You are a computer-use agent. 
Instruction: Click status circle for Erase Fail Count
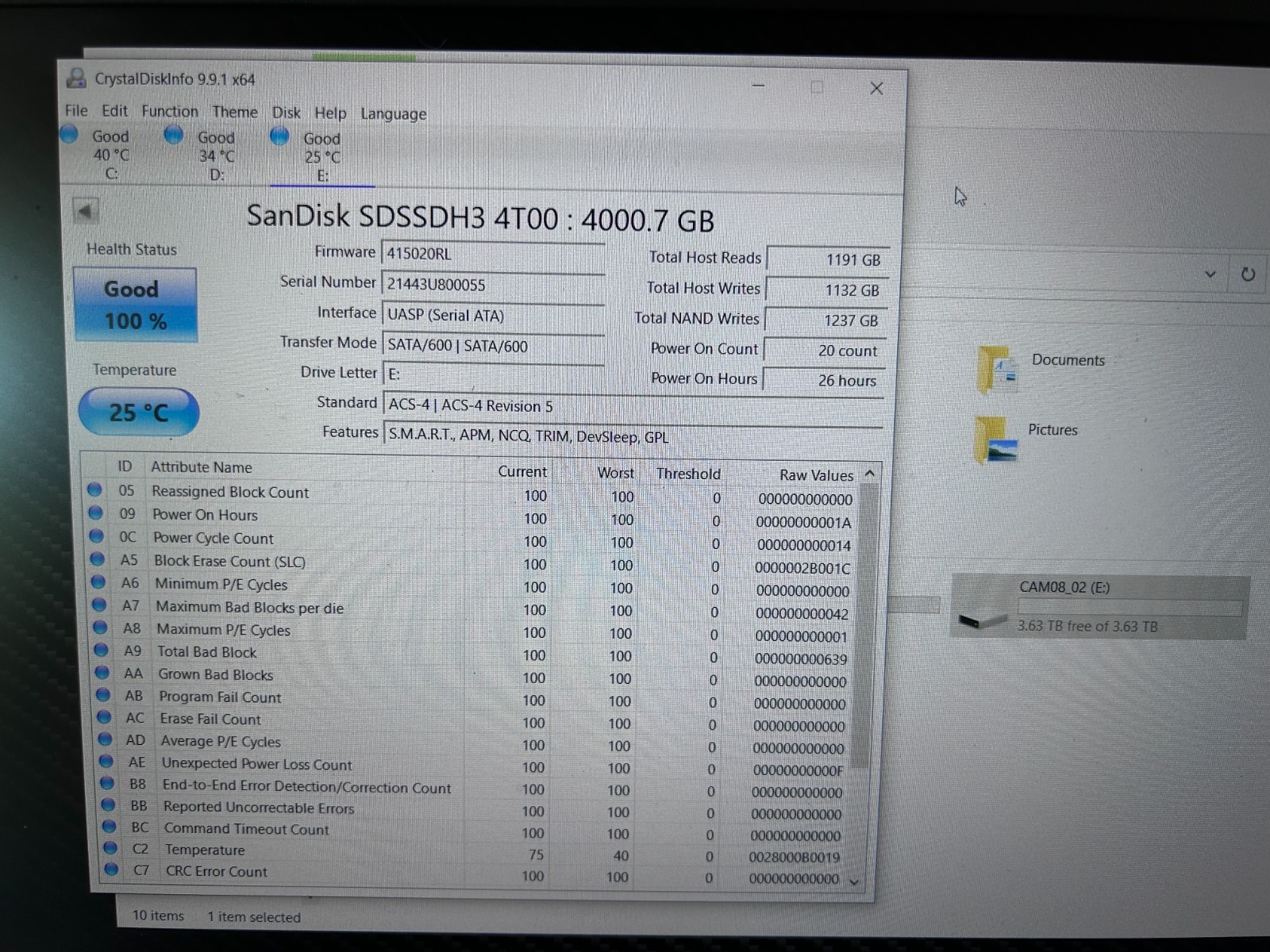(104, 716)
